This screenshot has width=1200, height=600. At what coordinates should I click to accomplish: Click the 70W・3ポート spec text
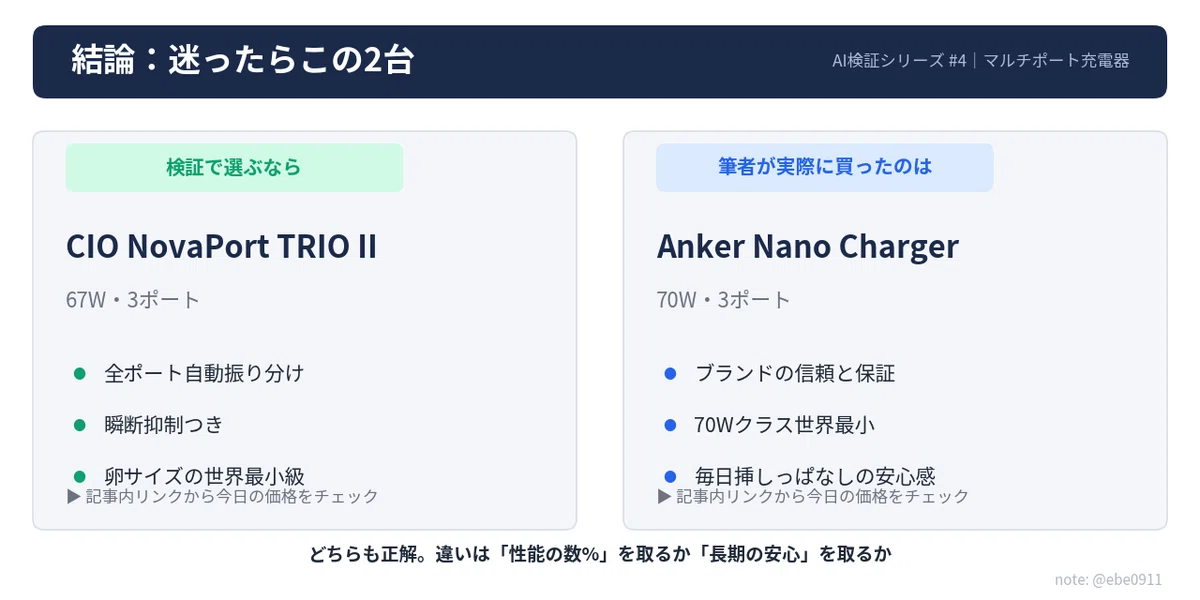coord(724,300)
